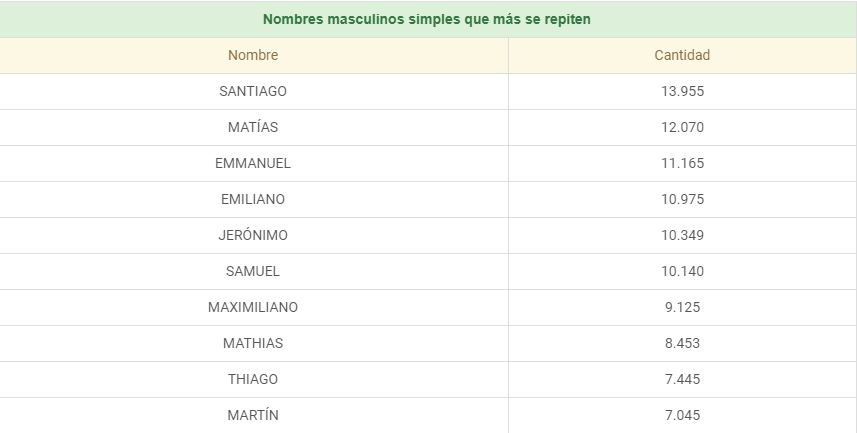
Task: Click the name MATHIAS
Action: [253, 343]
